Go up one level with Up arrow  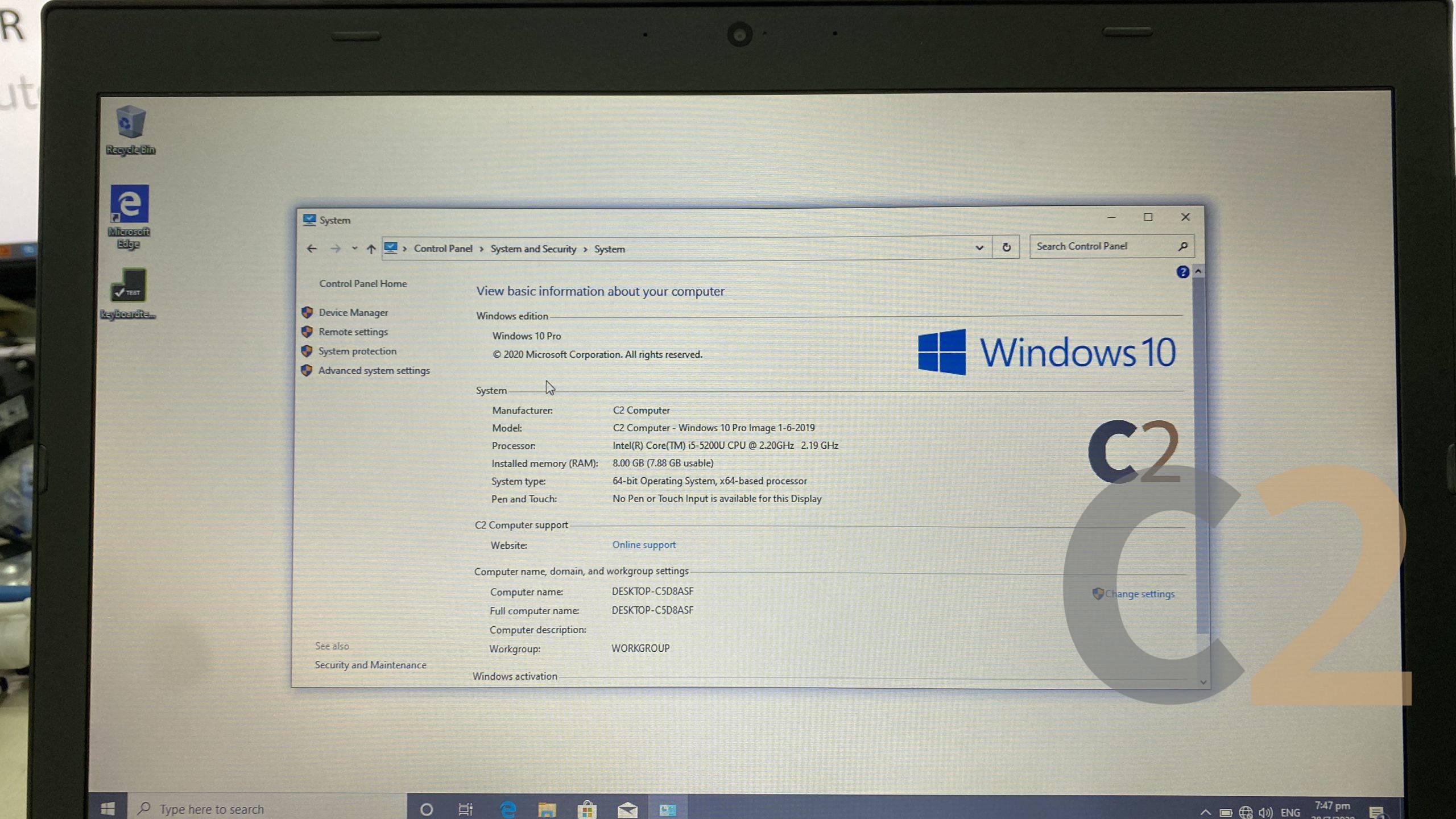[x=371, y=249]
